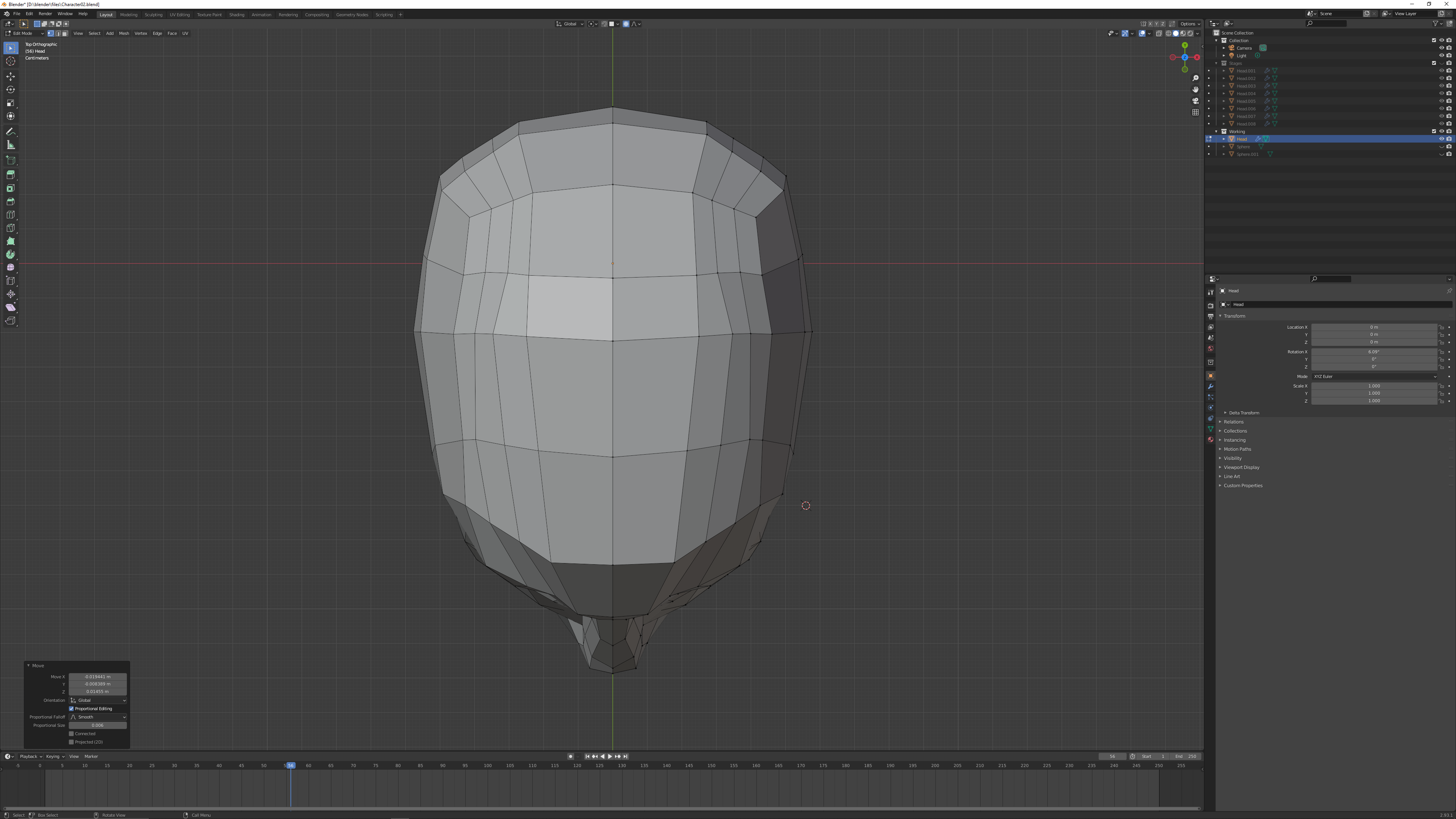Open the Mesh menu in viewport header

124,33
